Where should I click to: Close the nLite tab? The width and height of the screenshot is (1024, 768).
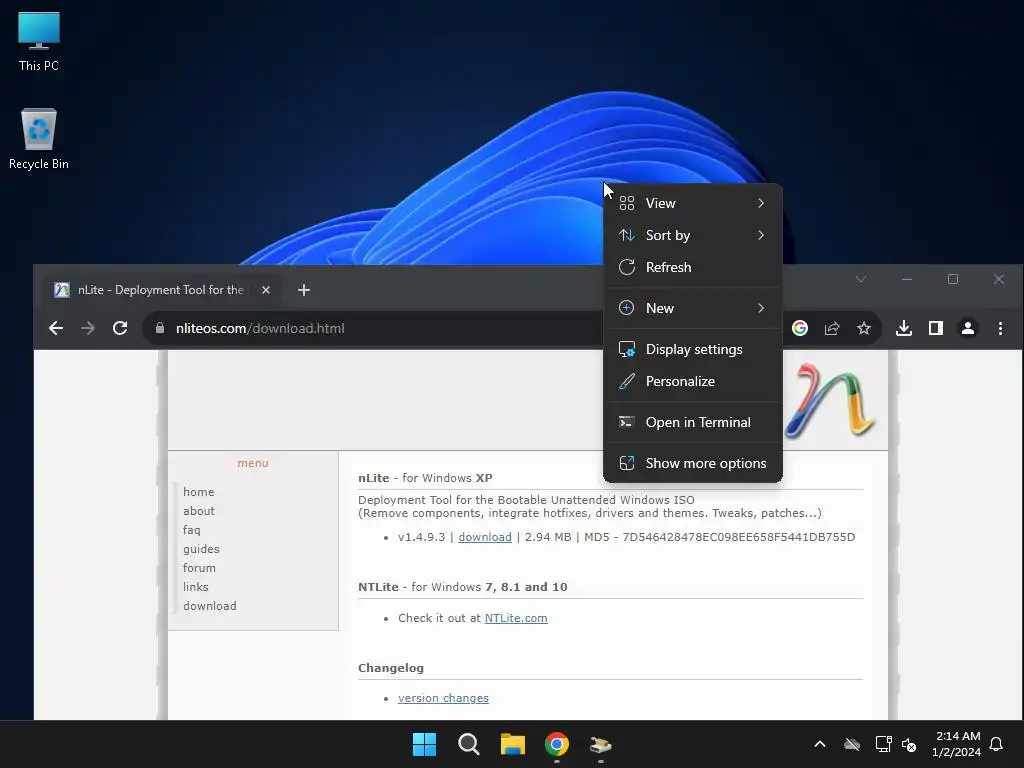(x=266, y=290)
